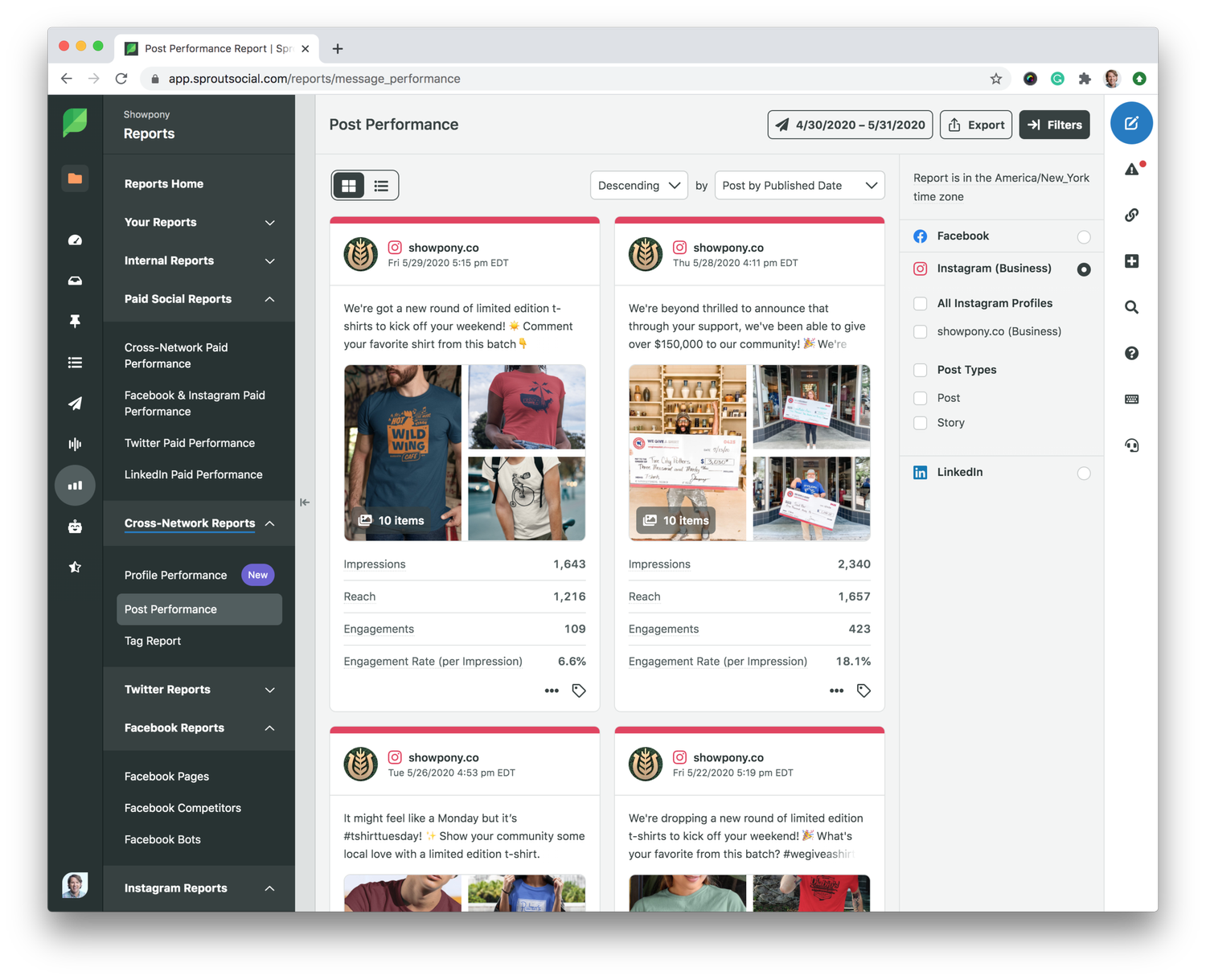Open Facebook Pages report

pyautogui.click(x=166, y=777)
